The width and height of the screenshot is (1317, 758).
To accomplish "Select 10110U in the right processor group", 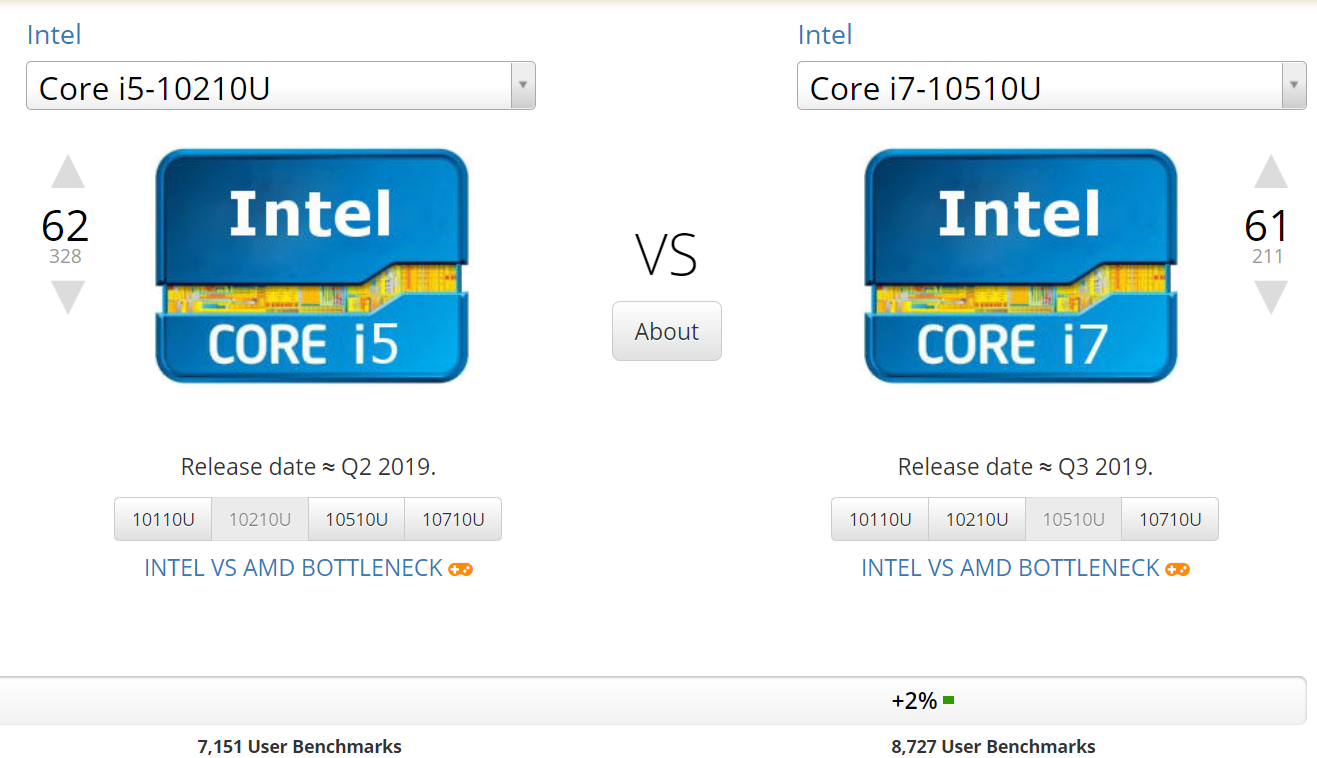I will point(880,519).
